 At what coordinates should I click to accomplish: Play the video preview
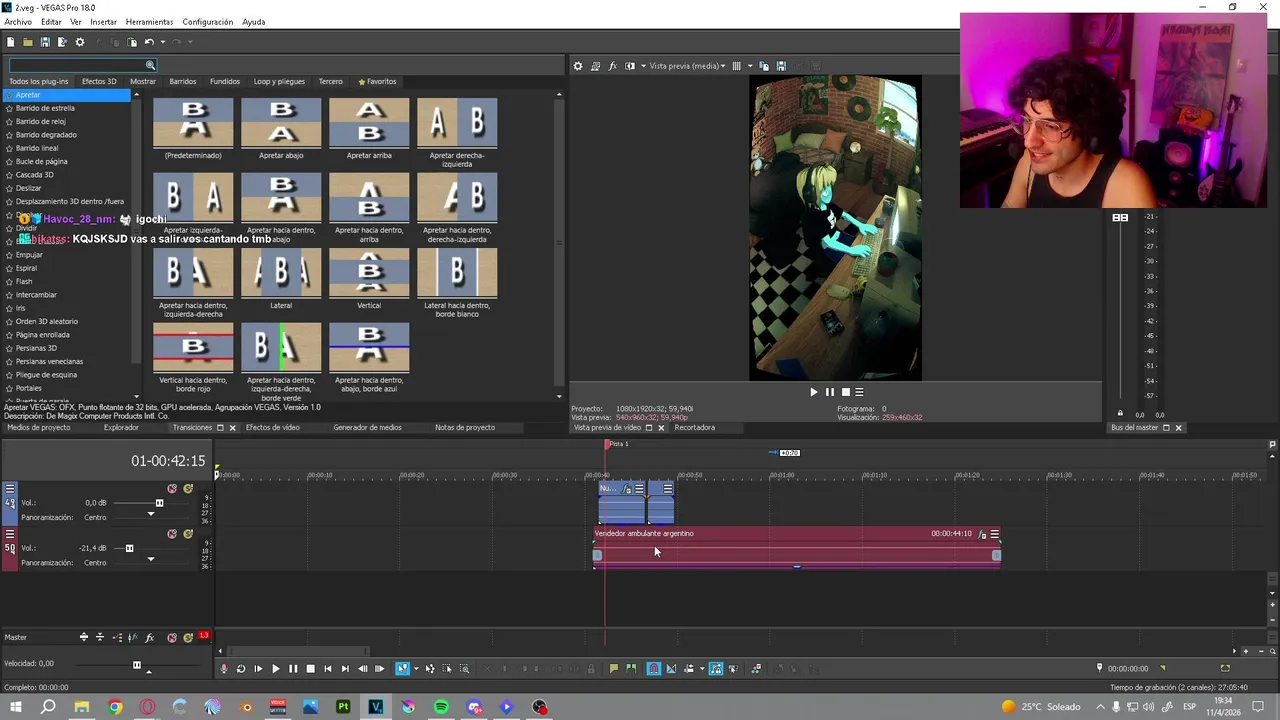coord(813,392)
